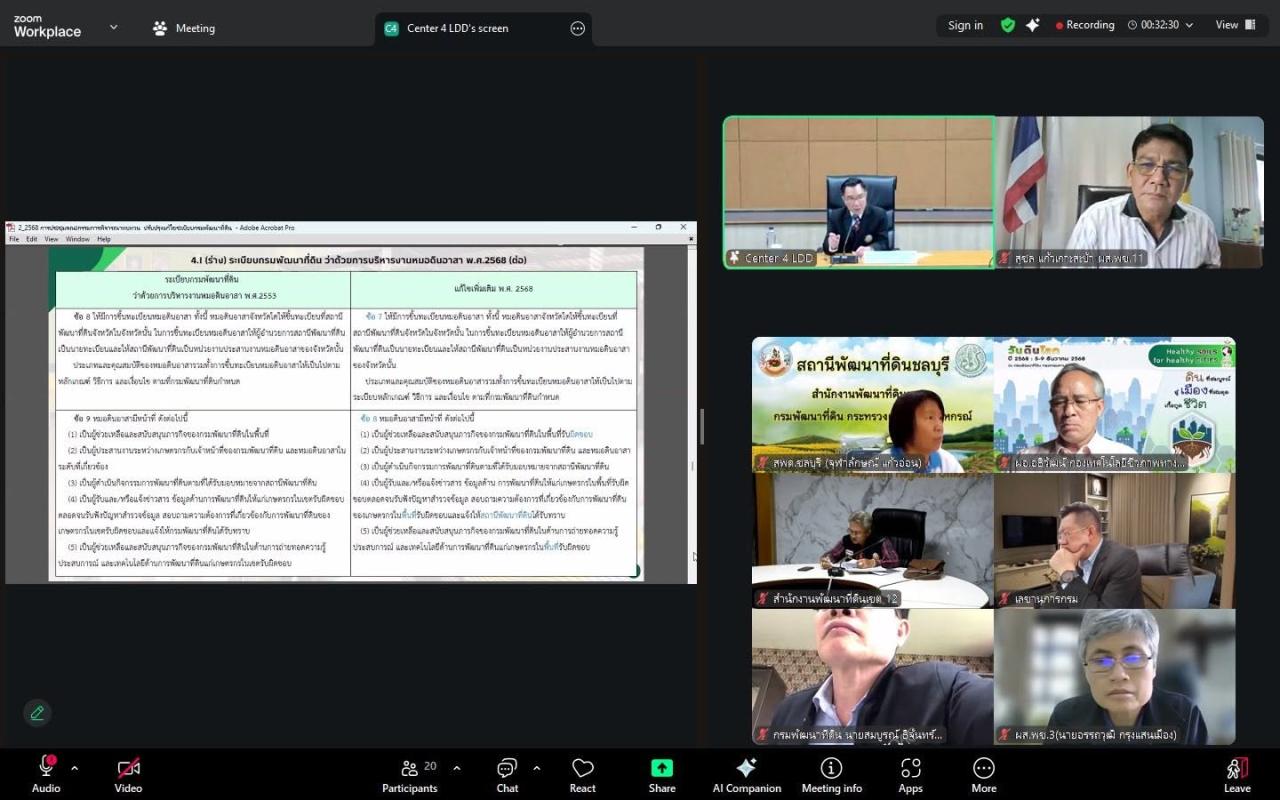Select the ผส.พข.3 participant video tile
Viewport: 1280px width, 800px height.
click(x=1114, y=677)
